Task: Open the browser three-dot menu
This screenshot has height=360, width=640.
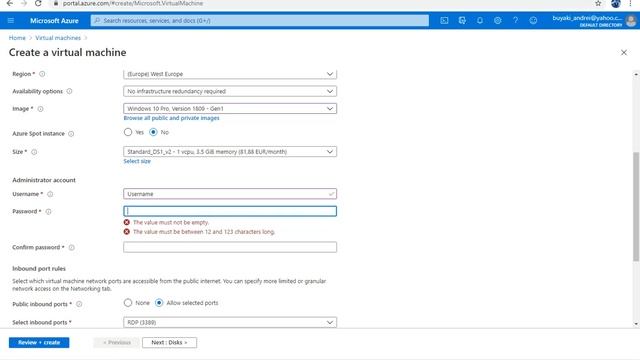Action: [x=630, y=3]
